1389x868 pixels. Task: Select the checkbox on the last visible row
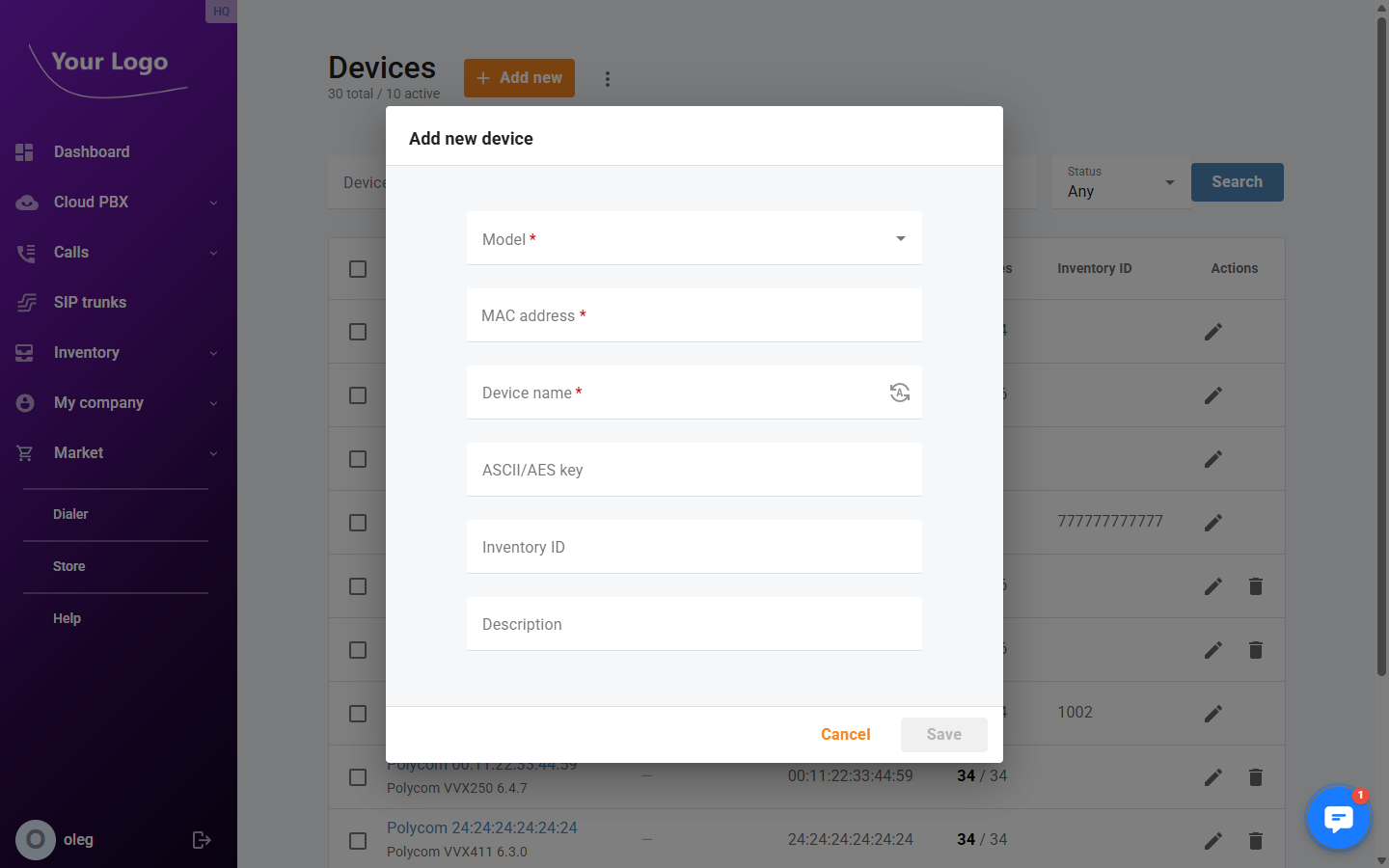pyautogui.click(x=358, y=840)
